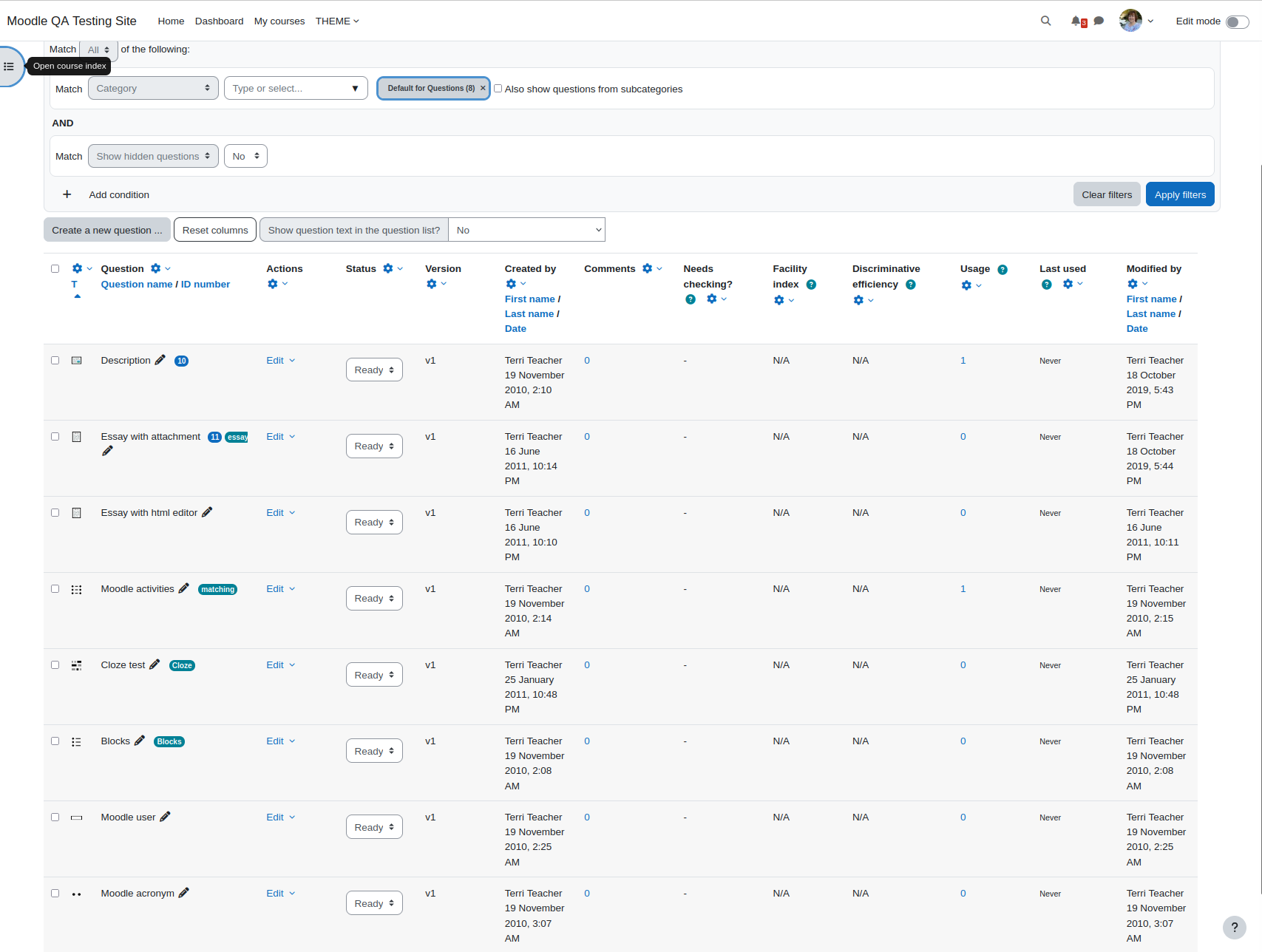Click the plus Add condition icon

click(67, 194)
